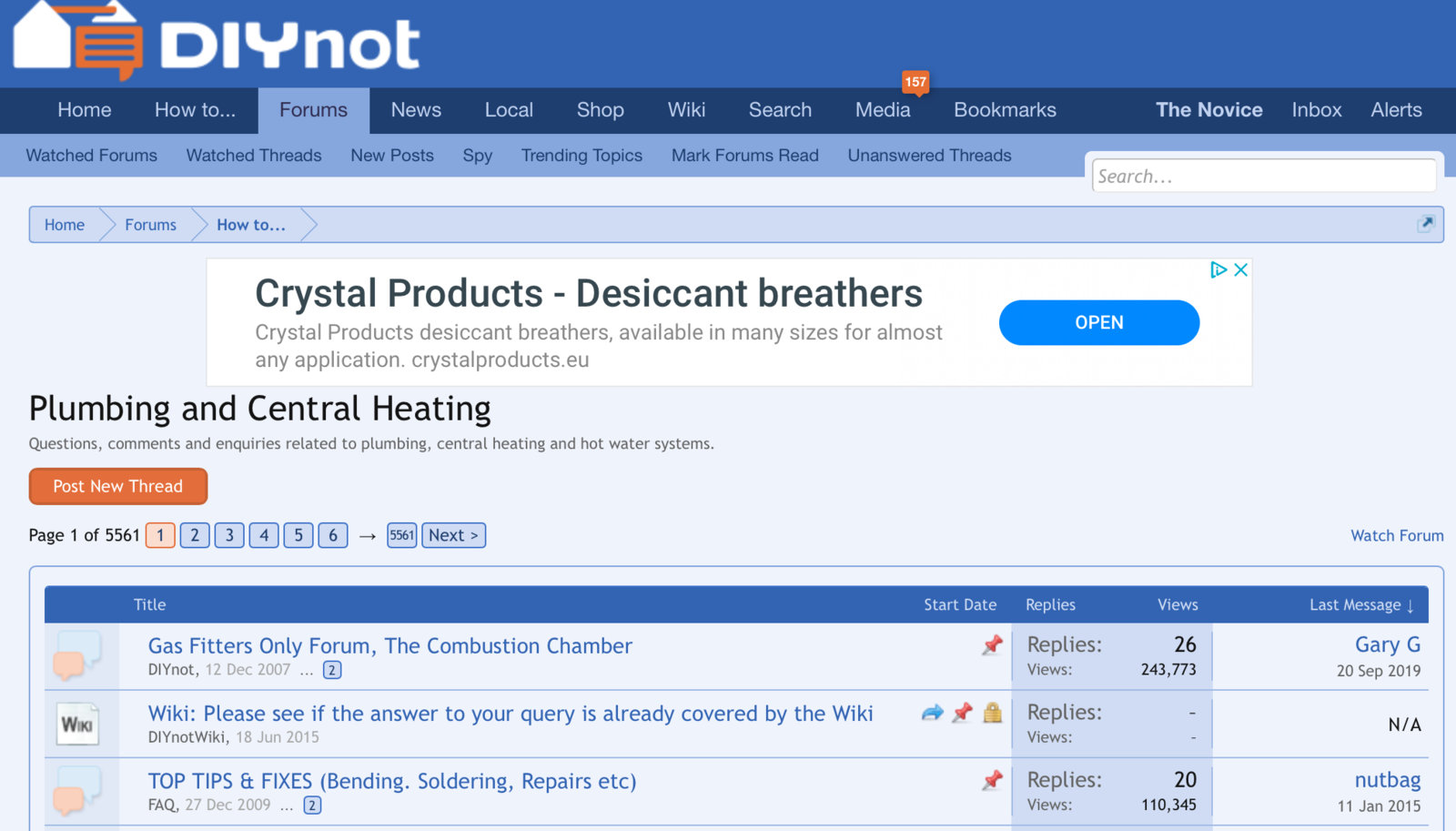
Task: Click the pin icon on Gas Fitters thread
Action: pyautogui.click(x=992, y=645)
